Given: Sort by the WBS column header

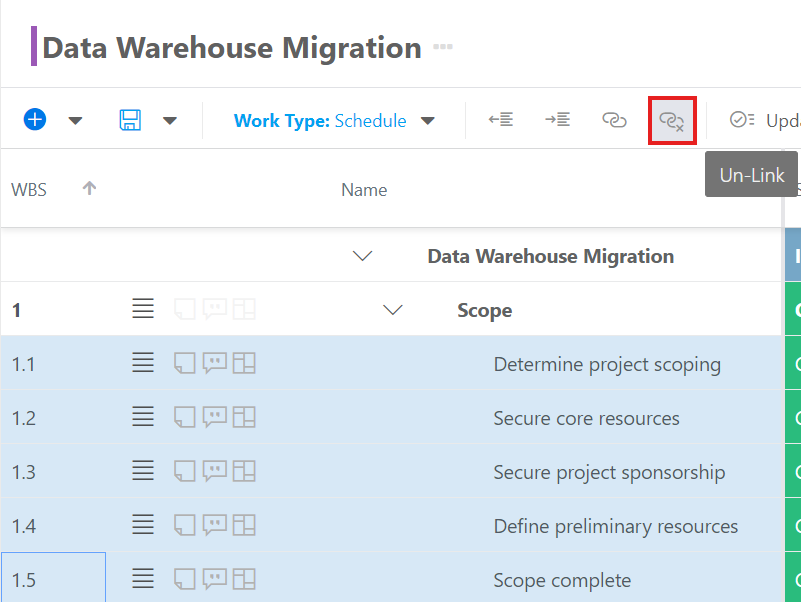Looking at the screenshot, I should click(29, 190).
